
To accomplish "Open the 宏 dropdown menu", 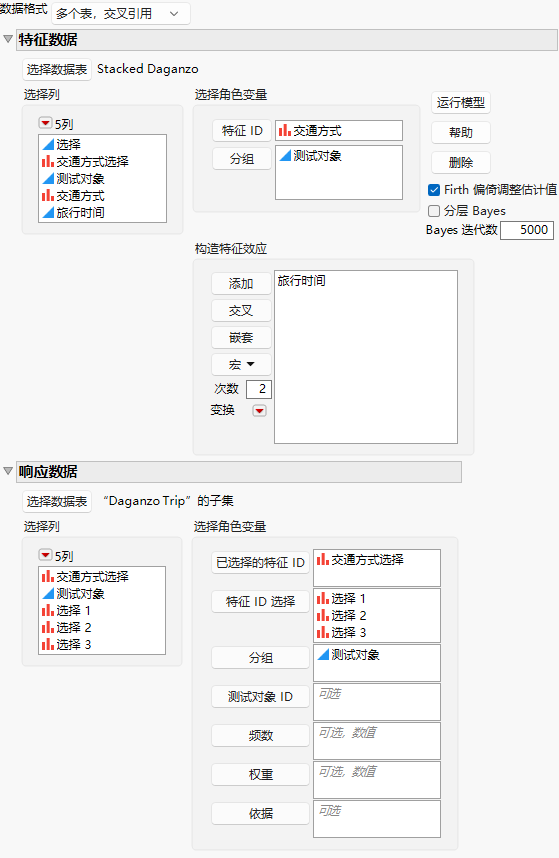I will point(241,364).
